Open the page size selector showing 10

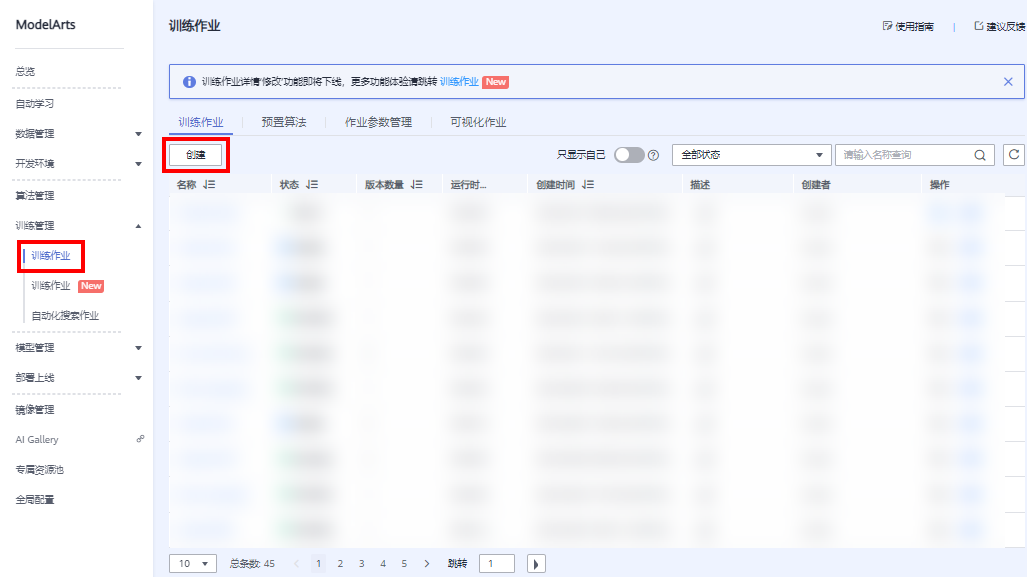coord(192,563)
